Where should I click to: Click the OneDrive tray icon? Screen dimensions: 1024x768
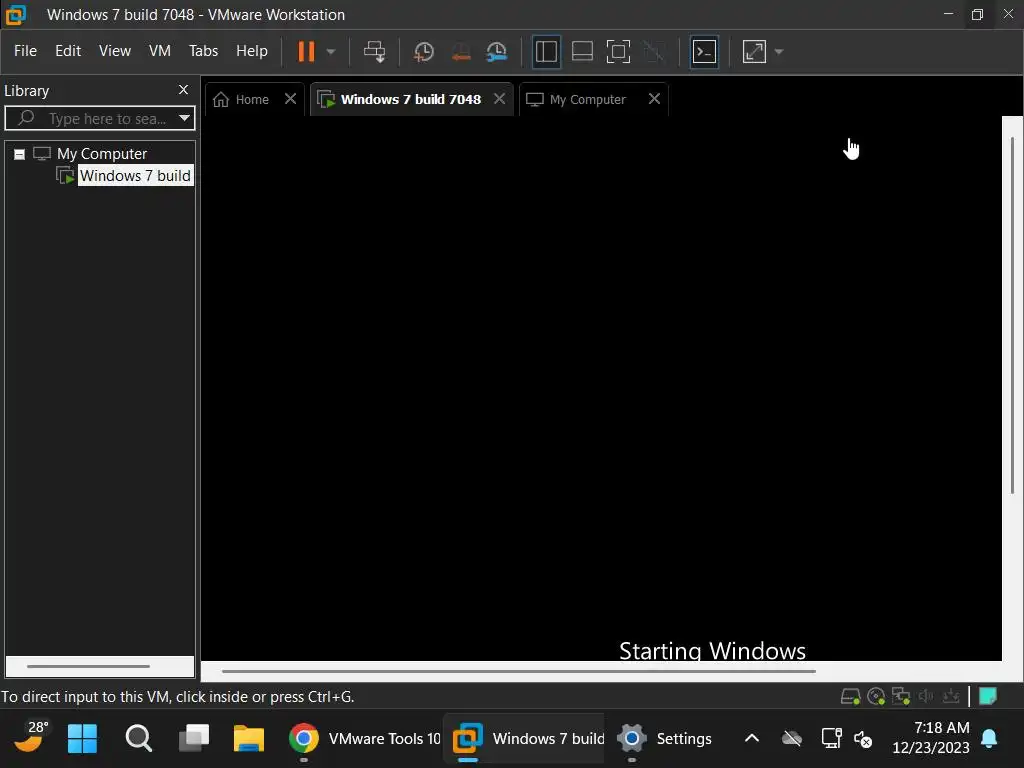coord(792,739)
